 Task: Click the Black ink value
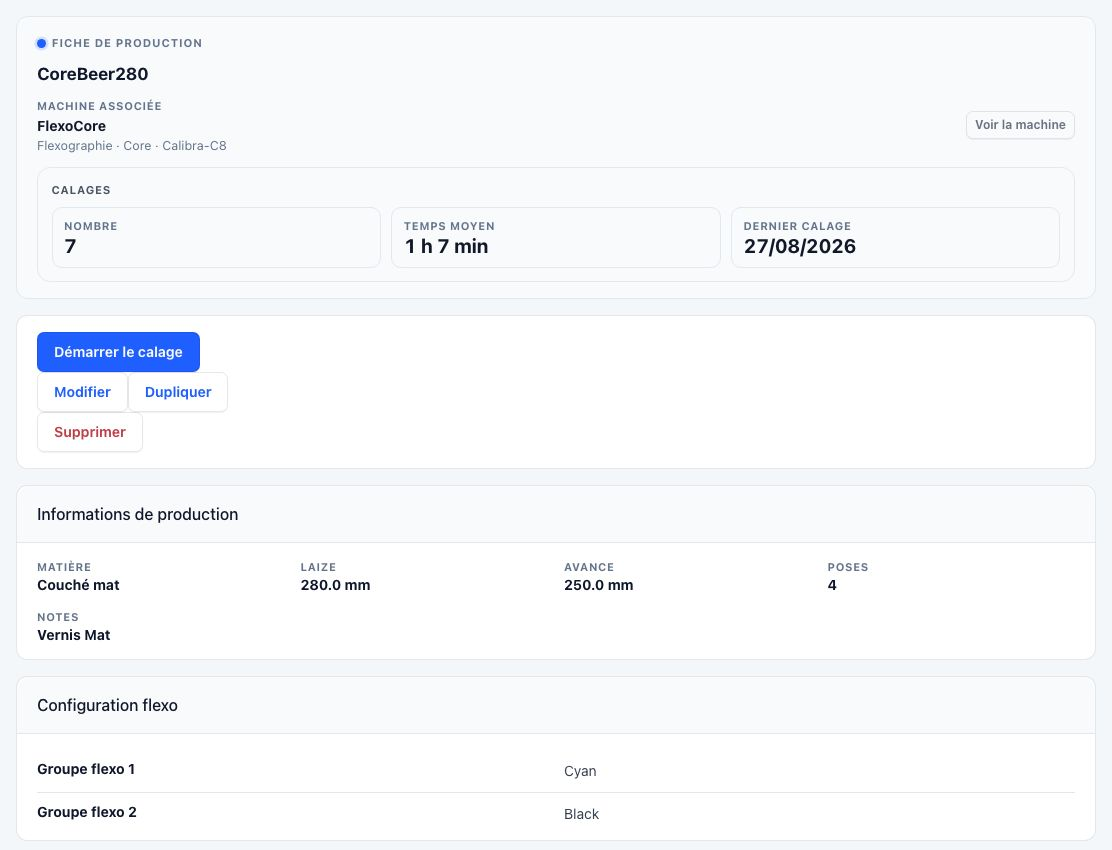point(582,815)
